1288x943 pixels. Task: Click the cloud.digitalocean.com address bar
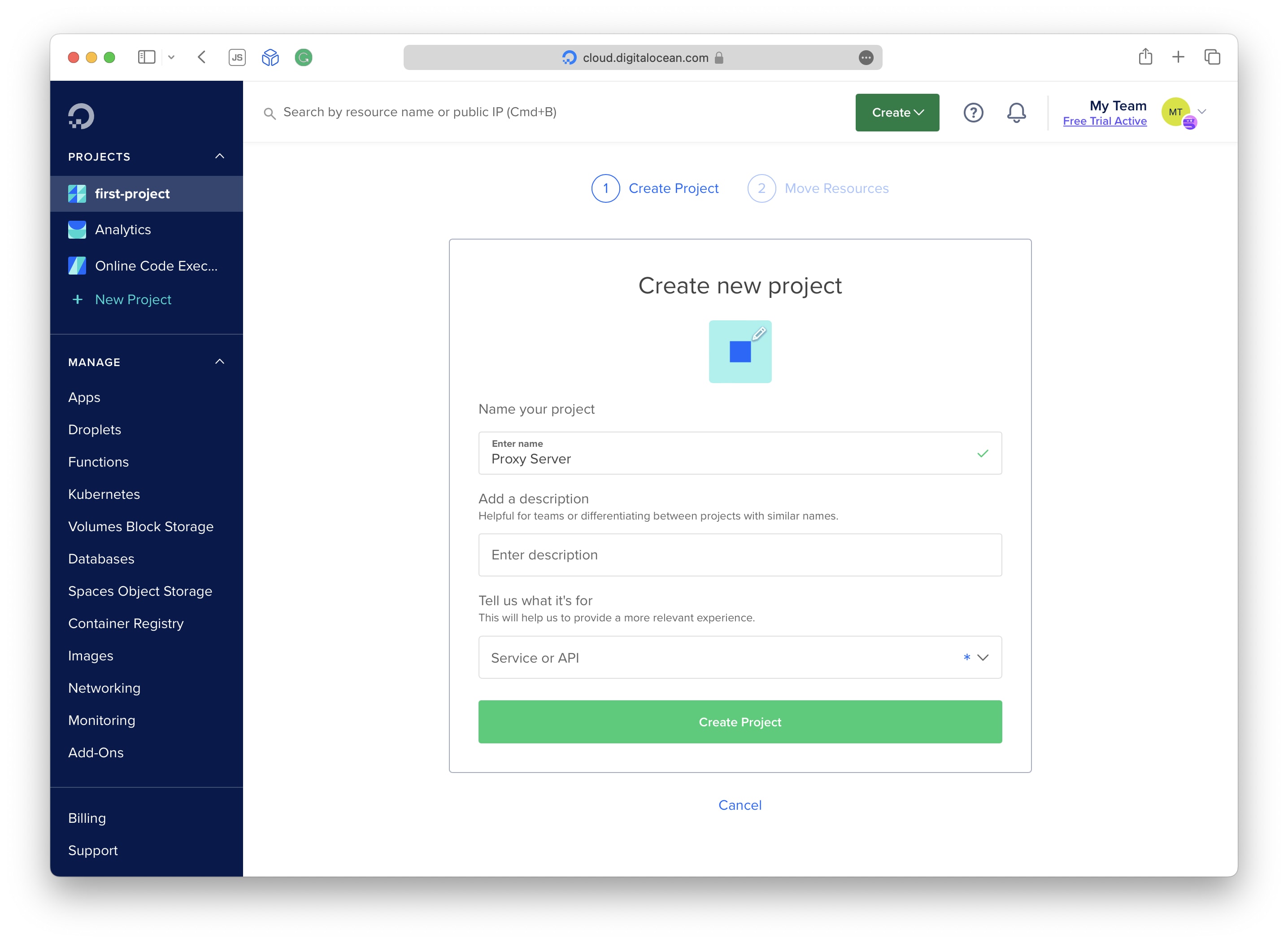[643, 58]
